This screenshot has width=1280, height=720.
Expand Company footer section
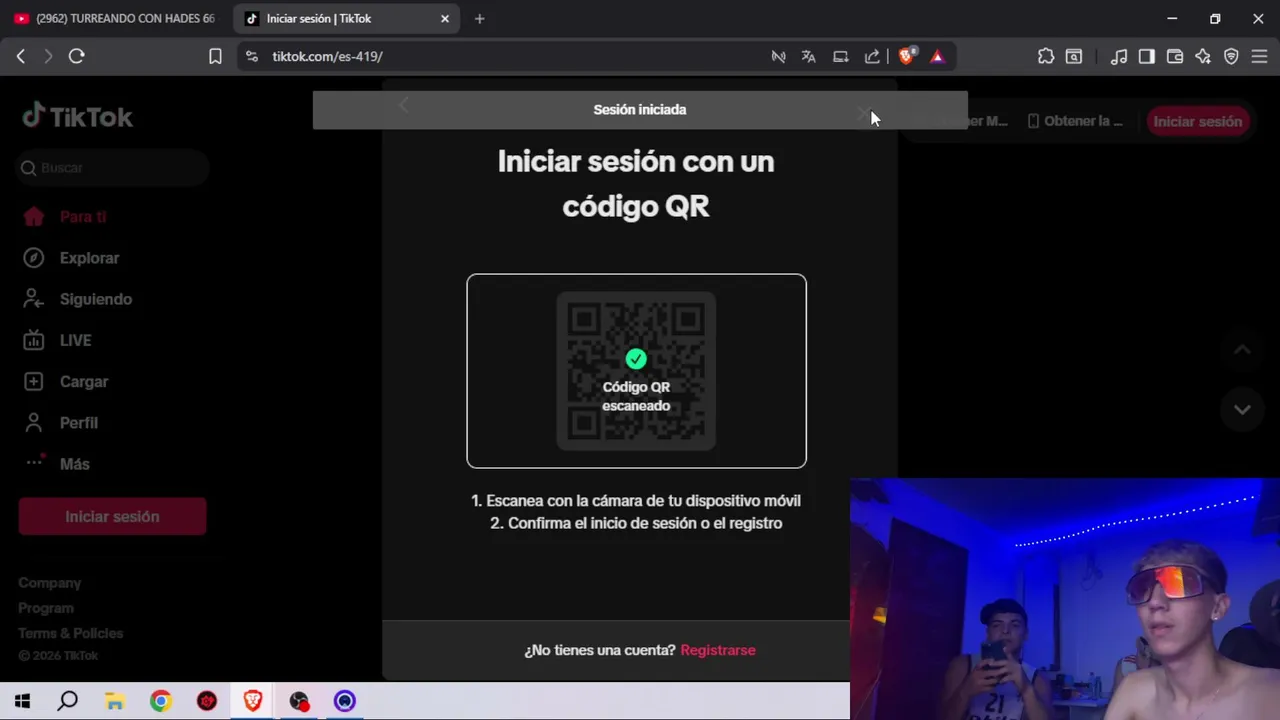50,583
